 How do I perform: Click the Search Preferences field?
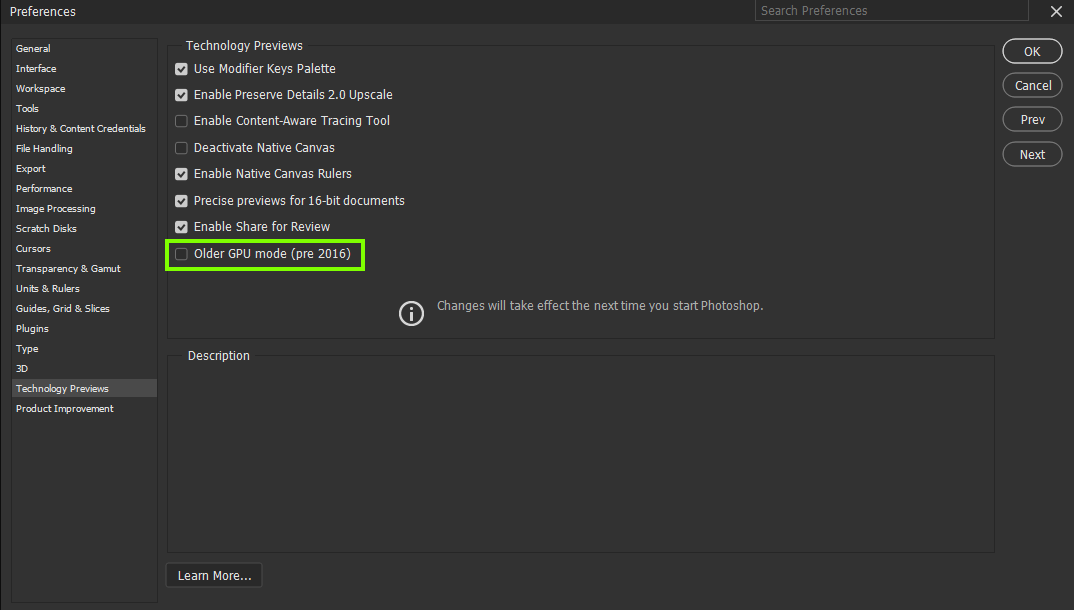891,10
